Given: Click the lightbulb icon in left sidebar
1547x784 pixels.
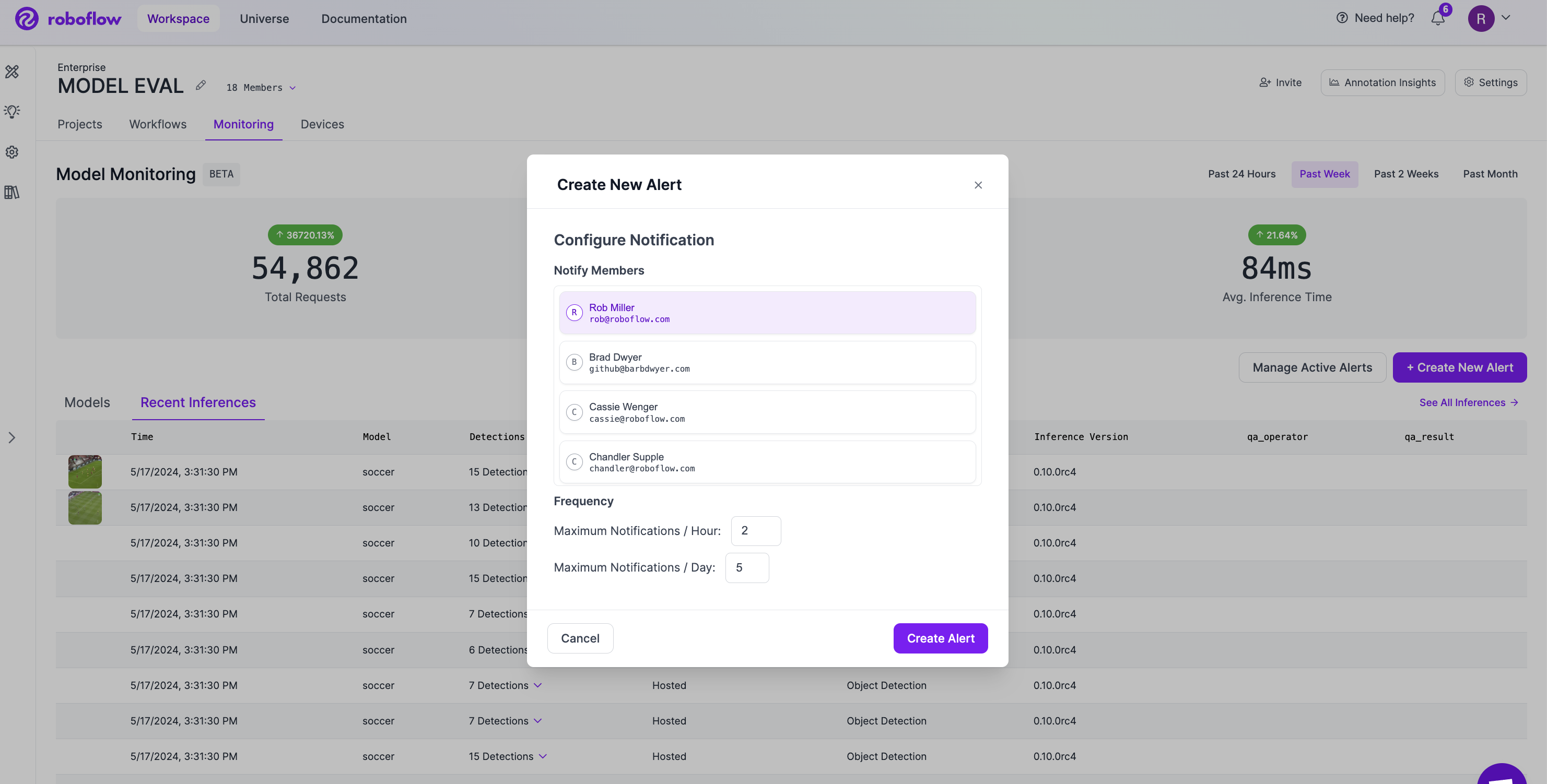Looking at the screenshot, I should click(12, 112).
